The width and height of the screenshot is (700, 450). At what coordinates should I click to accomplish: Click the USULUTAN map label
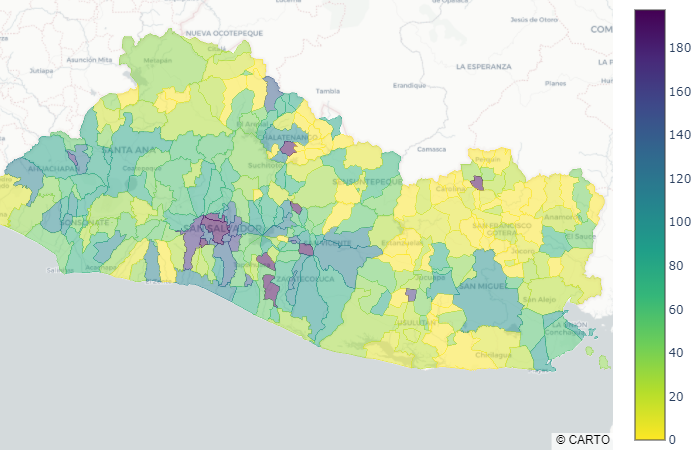pyautogui.click(x=415, y=322)
